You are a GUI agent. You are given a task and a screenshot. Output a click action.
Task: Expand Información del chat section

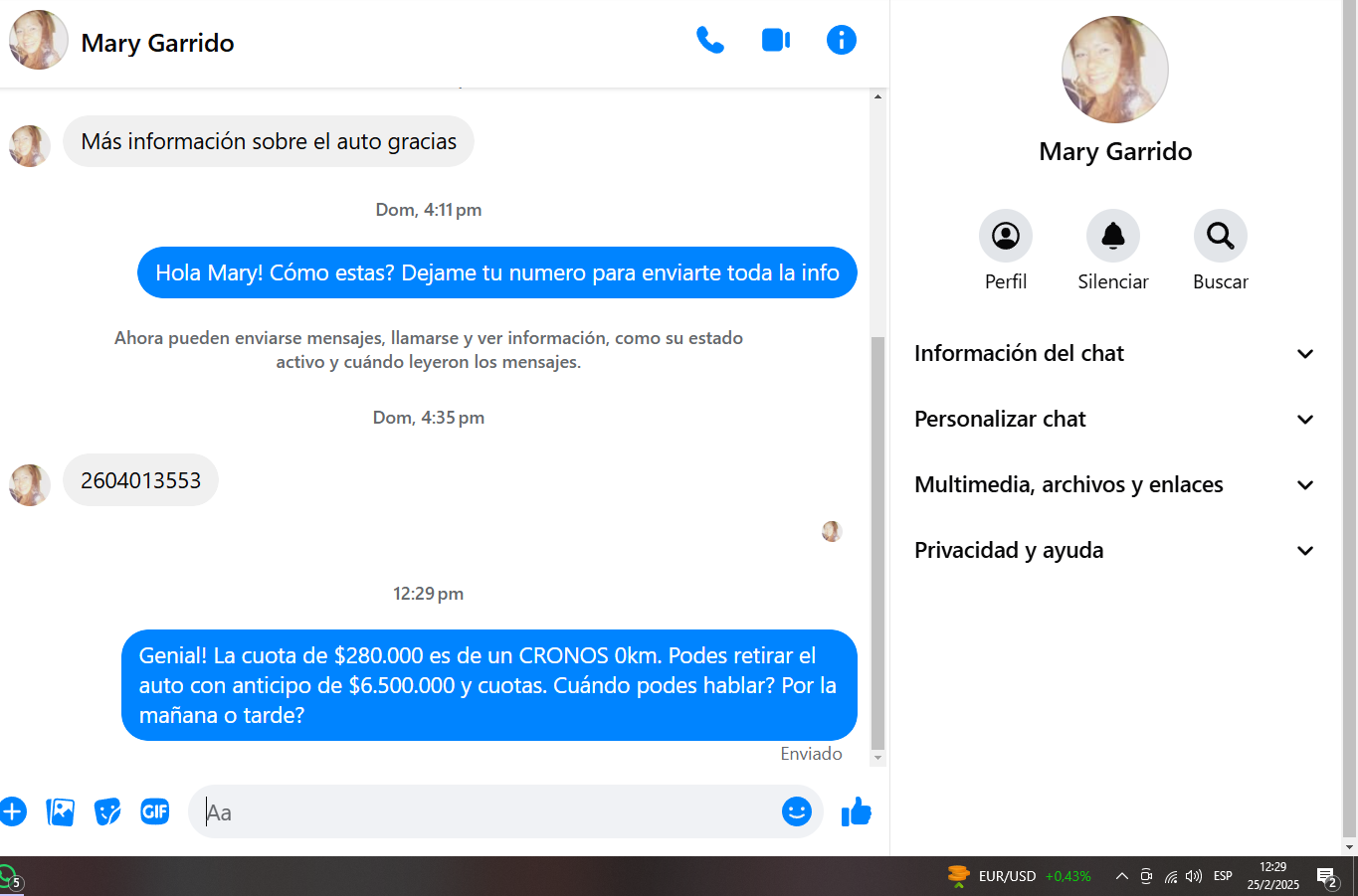1114,353
